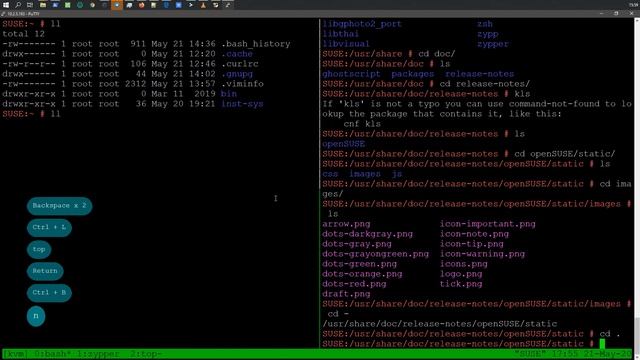Screen dimensions: 640x360
Task: Click the libthai directory name
Action: pos(341,34)
